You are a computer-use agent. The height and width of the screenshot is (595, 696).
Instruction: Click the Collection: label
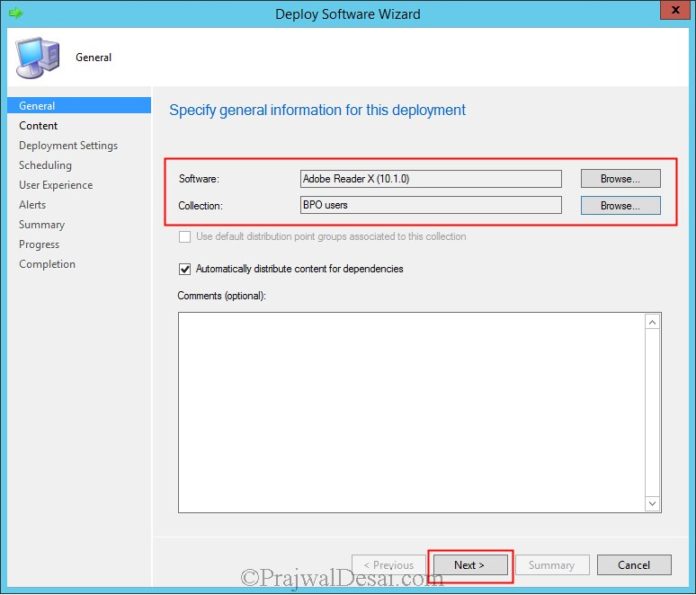pos(200,206)
